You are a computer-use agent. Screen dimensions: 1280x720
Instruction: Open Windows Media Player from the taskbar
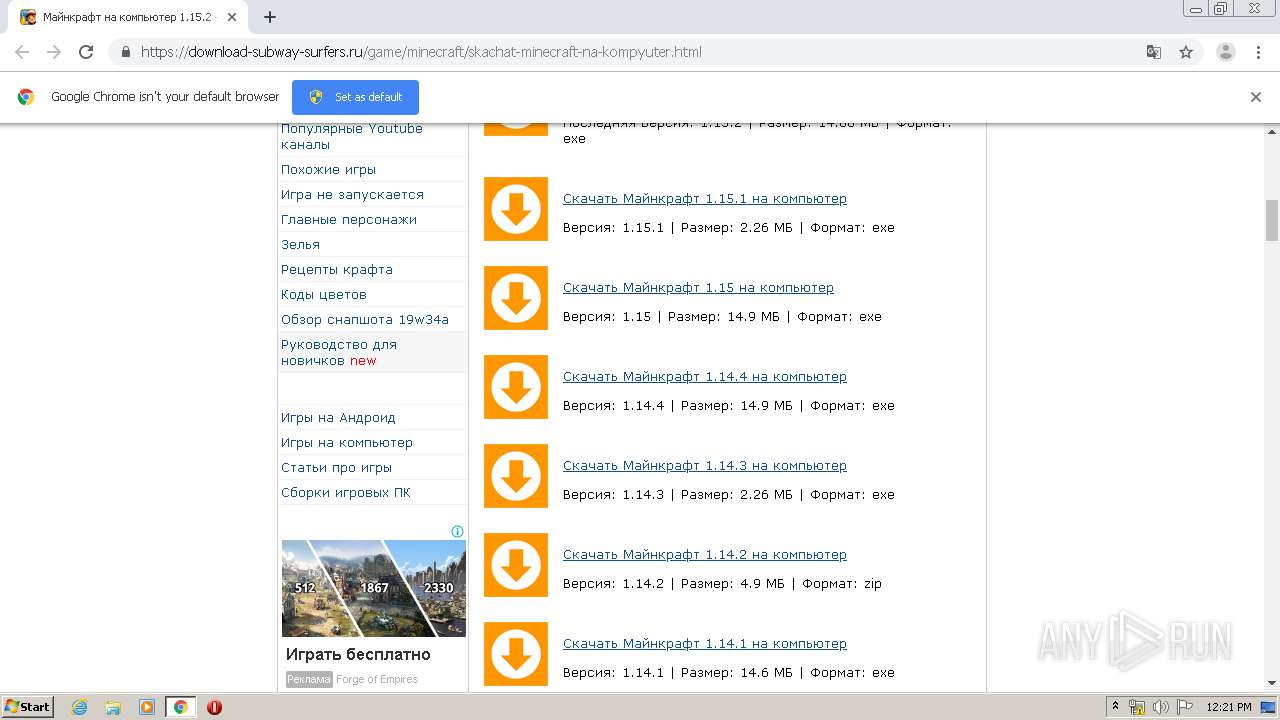pyautogui.click(x=147, y=707)
